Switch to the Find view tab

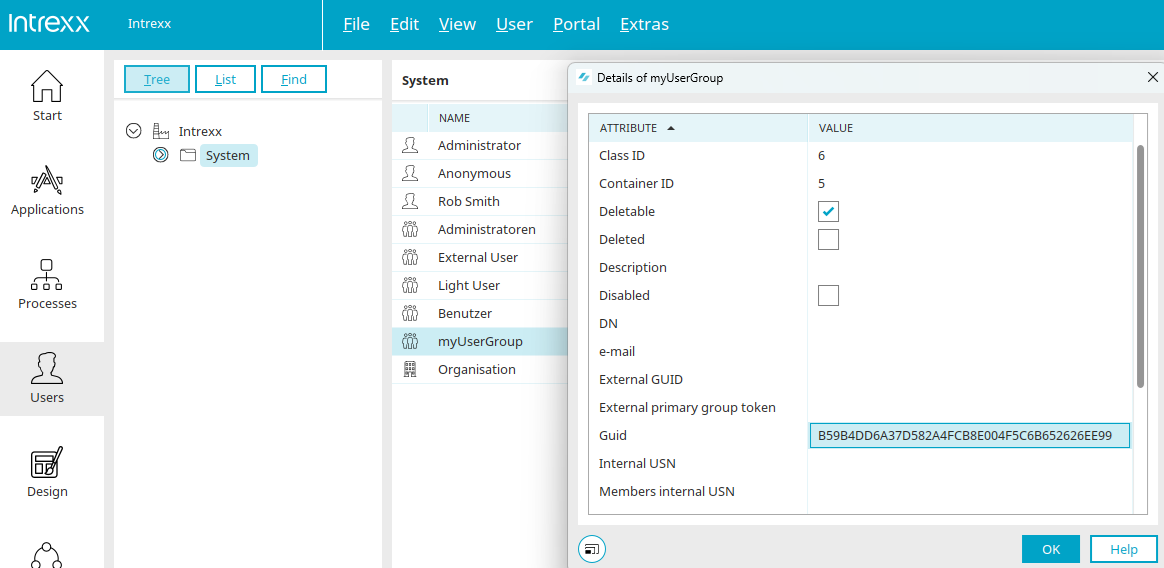(x=294, y=79)
